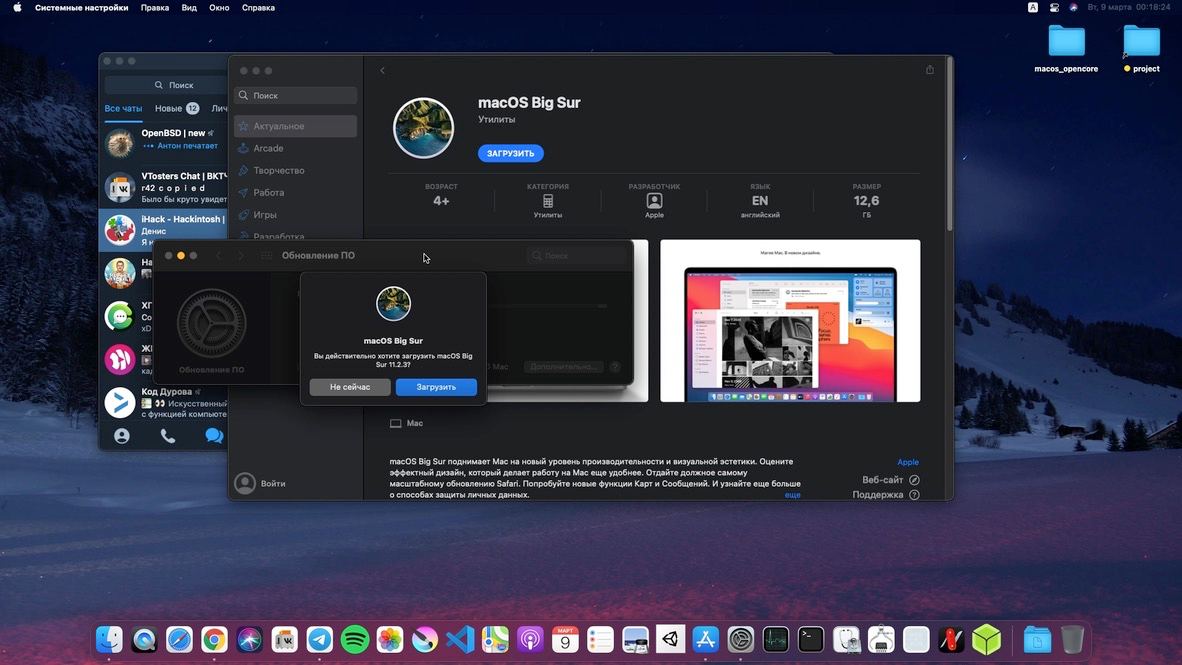Open Disk Utility from the dock
This screenshot has width=1182, height=665.
(x=846, y=640)
